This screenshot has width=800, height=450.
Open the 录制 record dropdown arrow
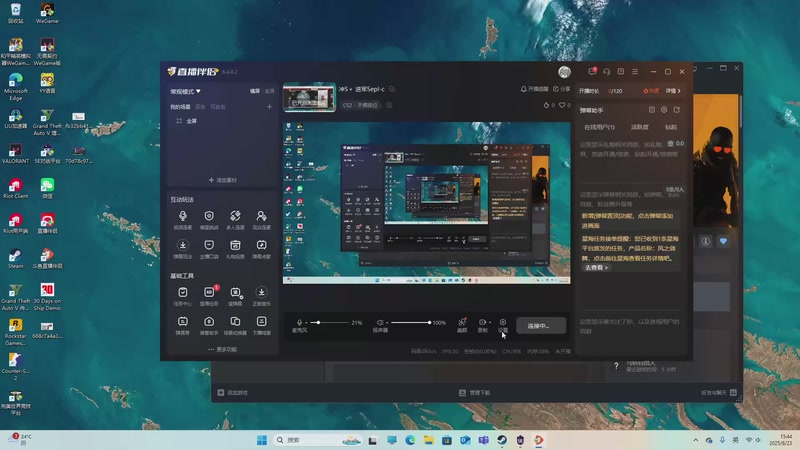point(490,322)
